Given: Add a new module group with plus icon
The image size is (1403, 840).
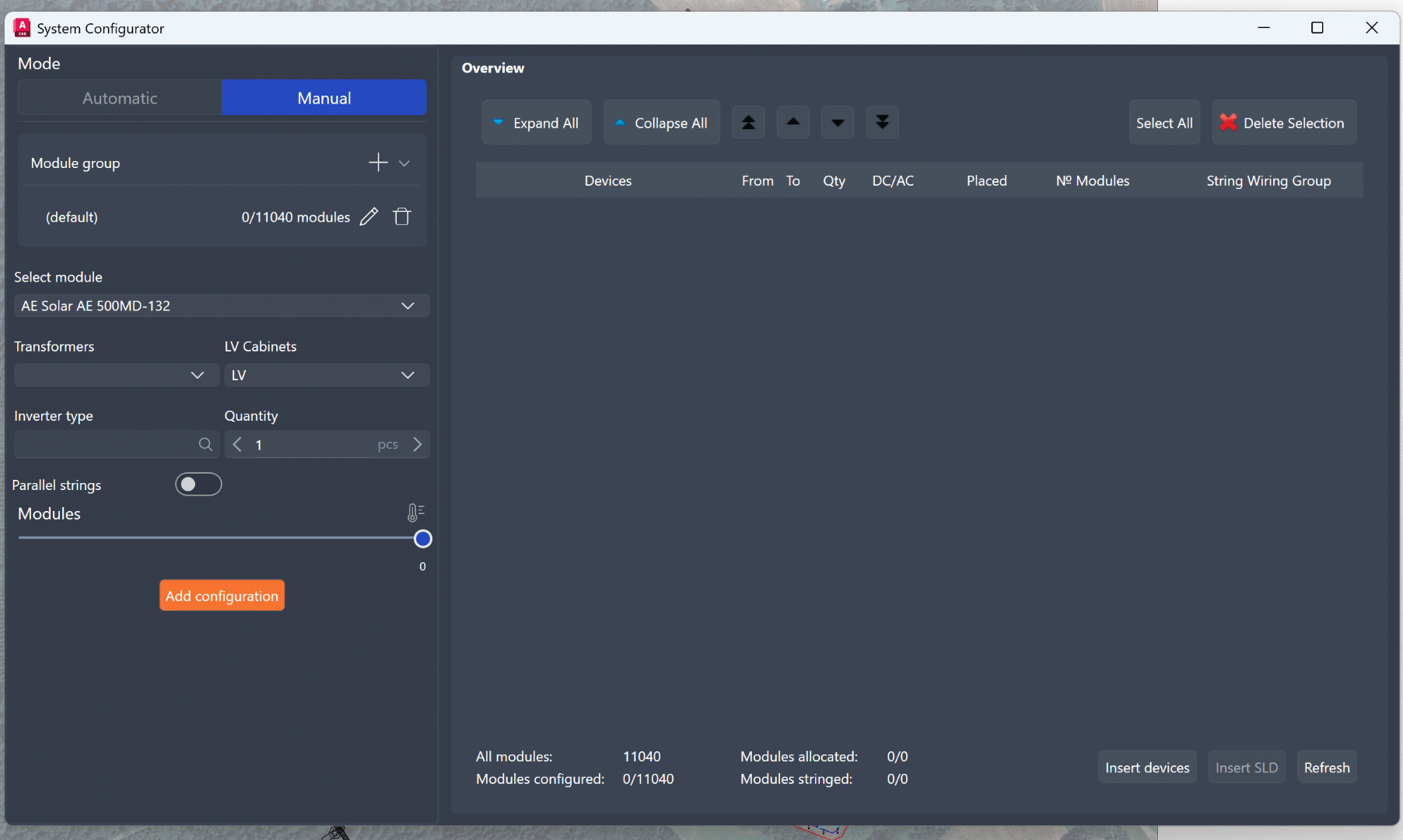Looking at the screenshot, I should click(x=378, y=163).
